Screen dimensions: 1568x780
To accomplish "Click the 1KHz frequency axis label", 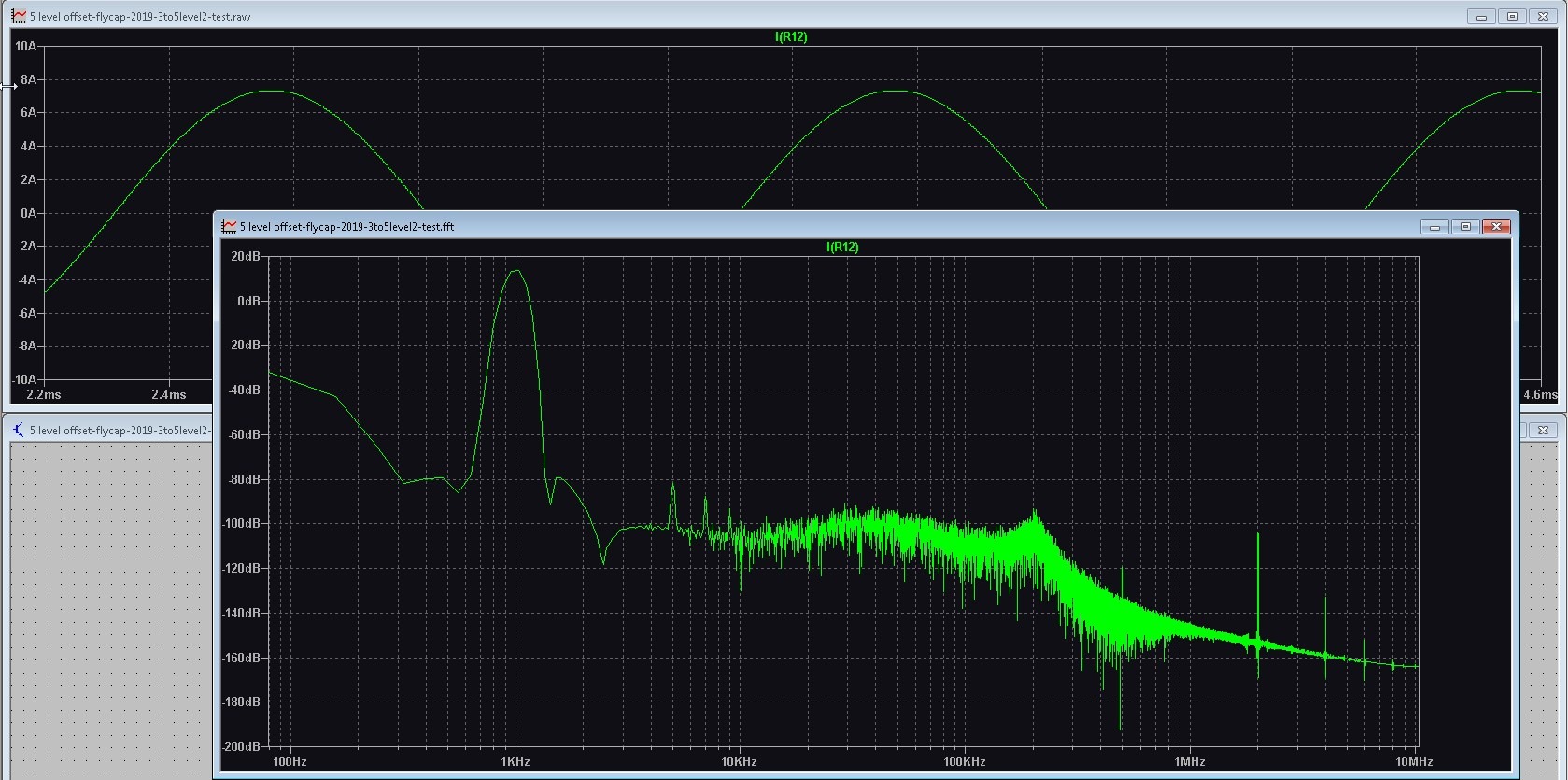I will [x=515, y=761].
